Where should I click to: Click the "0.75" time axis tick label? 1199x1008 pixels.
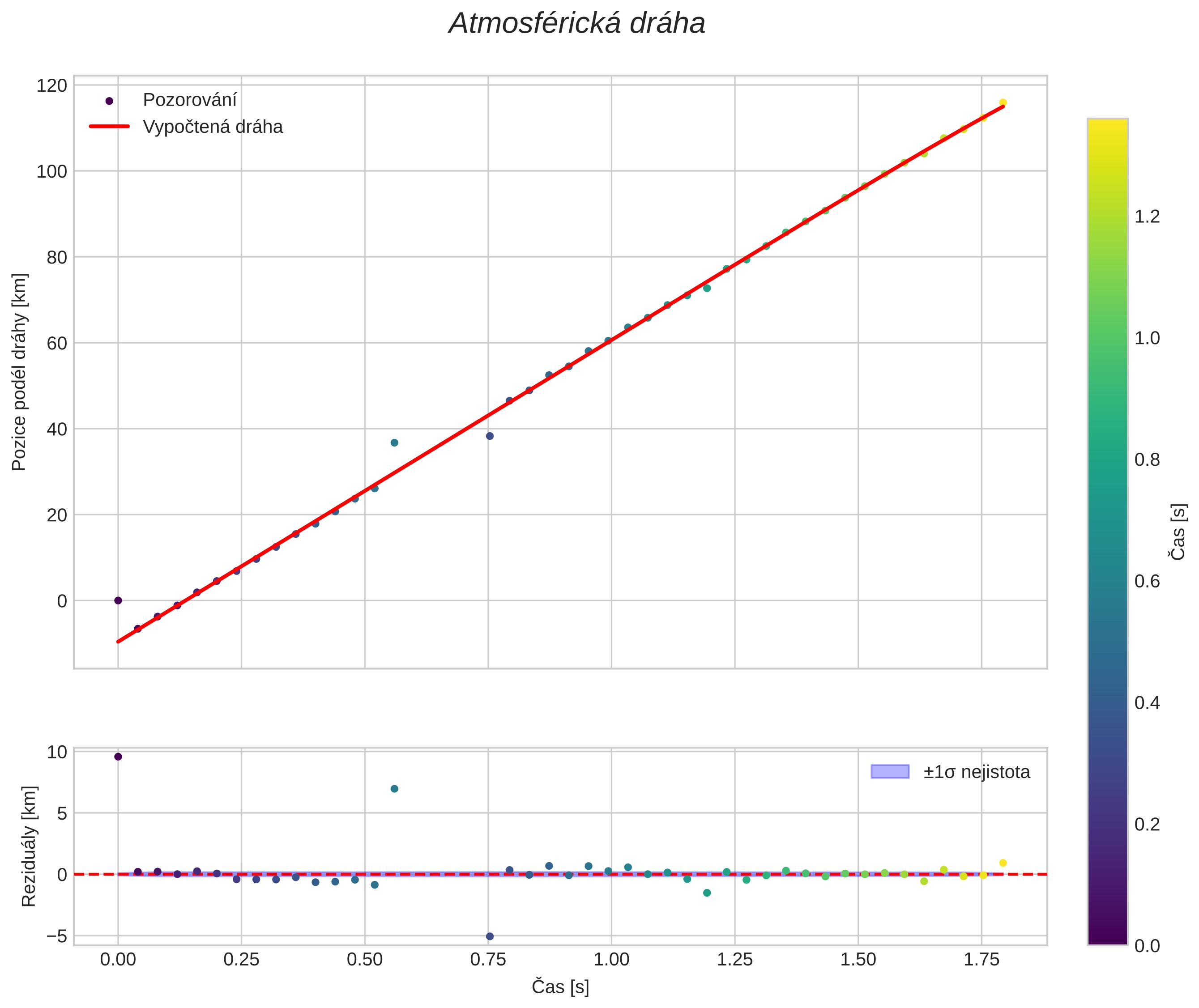coord(488,959)
